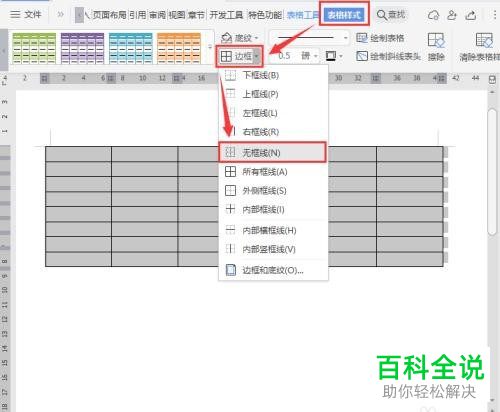Image resolution: width=500 pixels, height=412 pixels.
Task: Apply the orange table style thumbnail
Action: tap(179, 48)
